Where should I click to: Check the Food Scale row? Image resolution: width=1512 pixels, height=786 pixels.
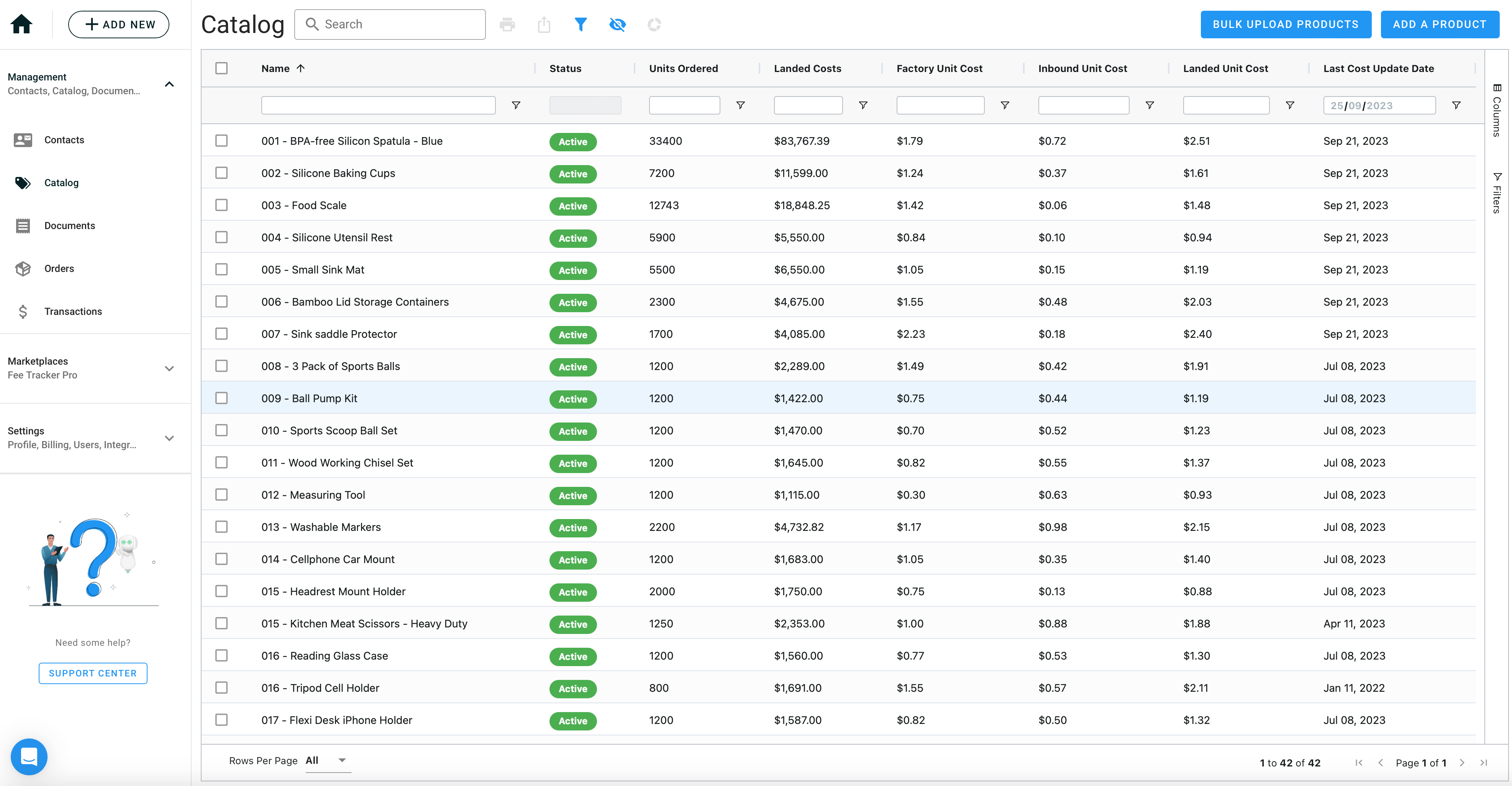coord(221,205)
